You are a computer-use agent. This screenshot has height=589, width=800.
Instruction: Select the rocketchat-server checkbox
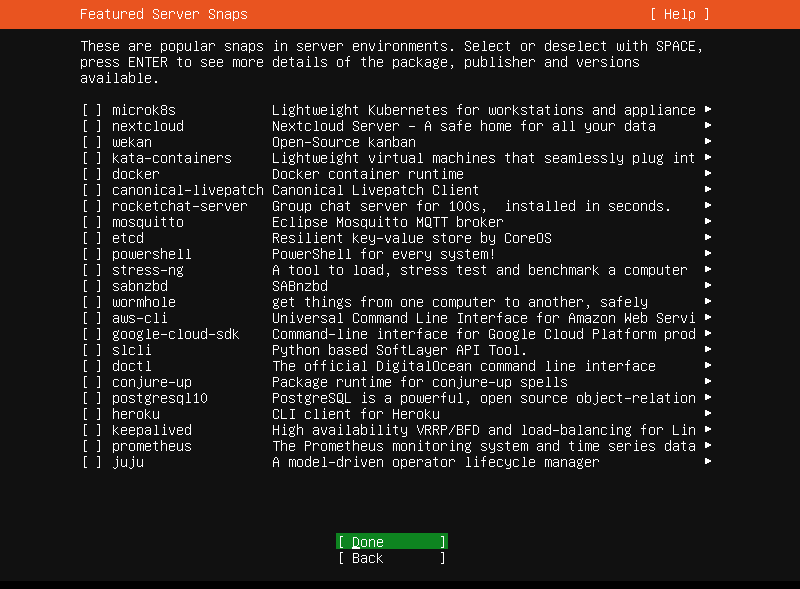tap(92, 206)
